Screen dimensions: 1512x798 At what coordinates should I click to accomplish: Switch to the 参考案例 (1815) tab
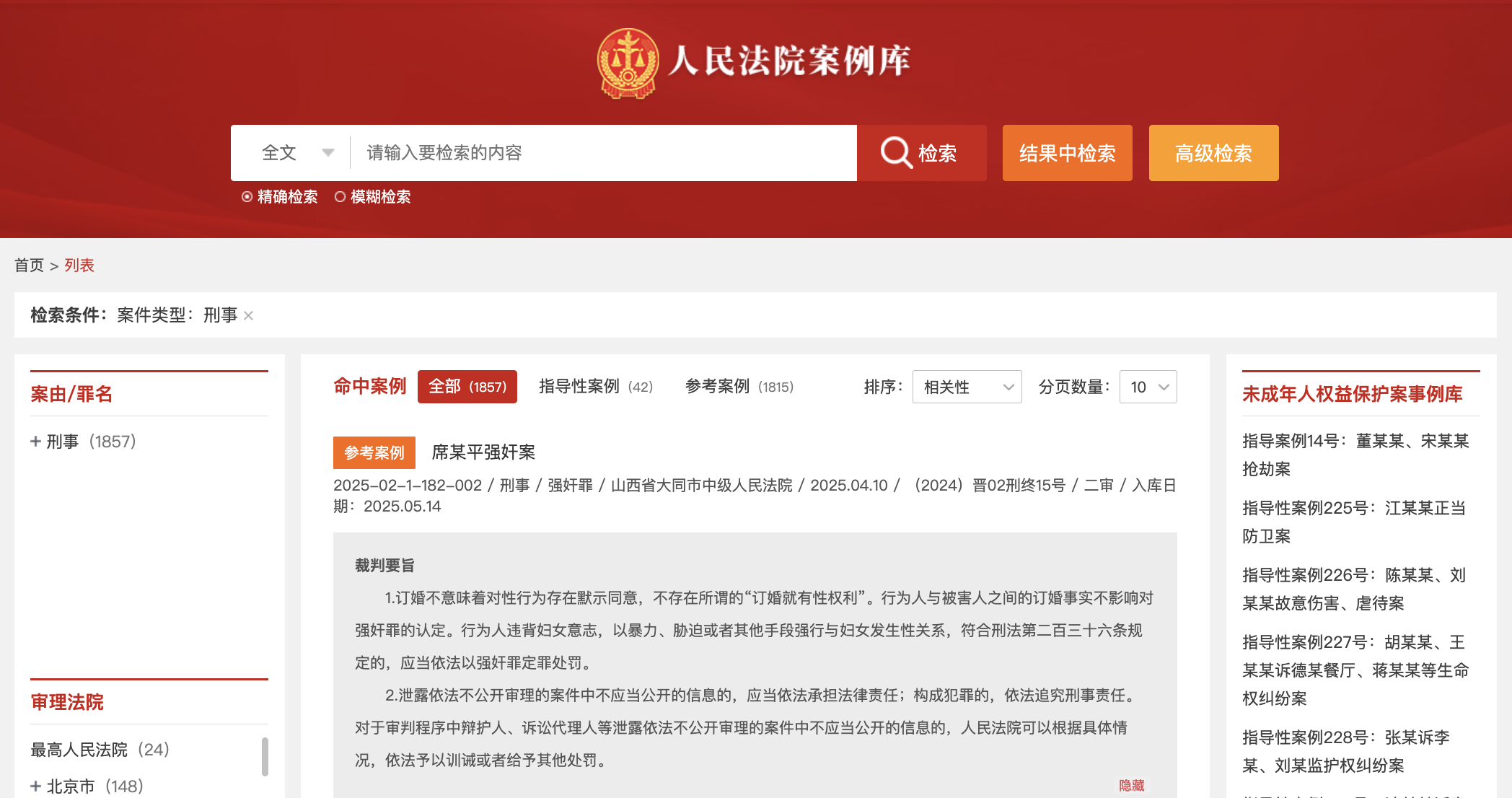pyautogui.click(x=739, y=387)
